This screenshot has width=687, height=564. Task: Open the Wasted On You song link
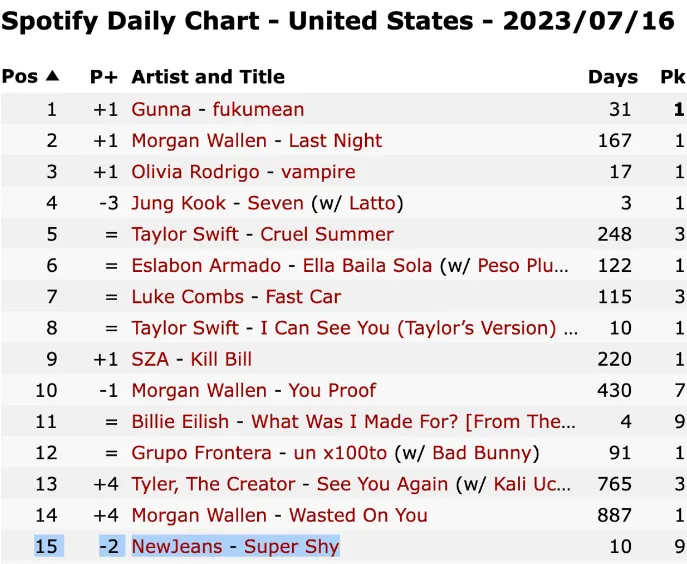pos(358,515)
